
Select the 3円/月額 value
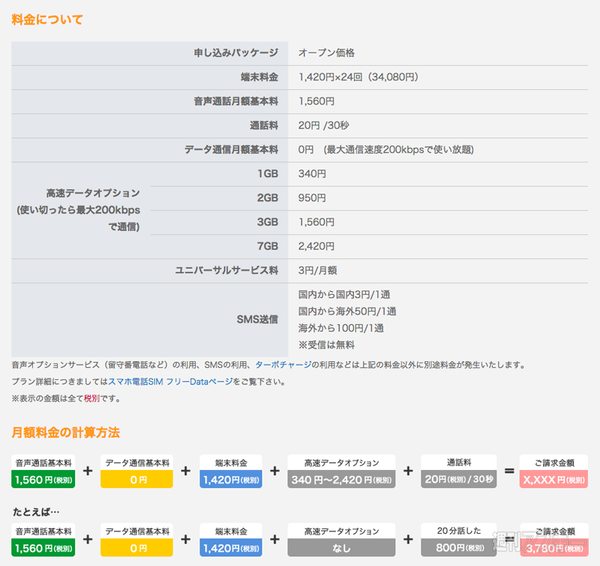click(x=318, y=271)
